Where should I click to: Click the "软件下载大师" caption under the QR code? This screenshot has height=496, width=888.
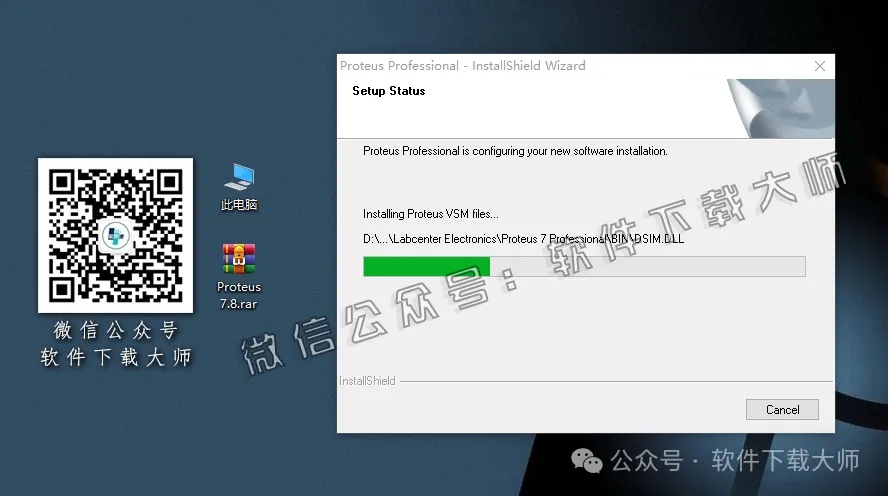[x=115, y=357]
